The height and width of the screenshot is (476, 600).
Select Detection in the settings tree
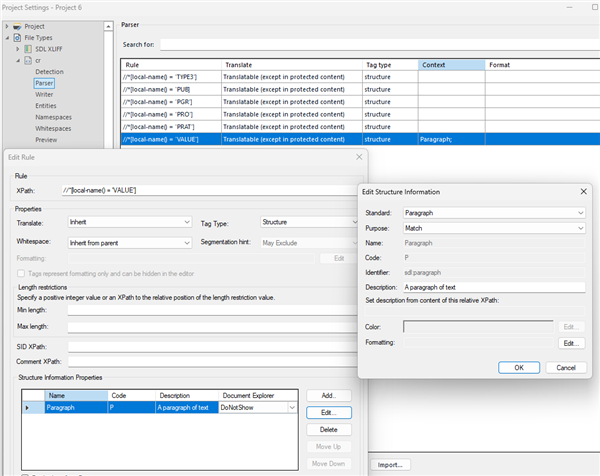pos(49,72)
